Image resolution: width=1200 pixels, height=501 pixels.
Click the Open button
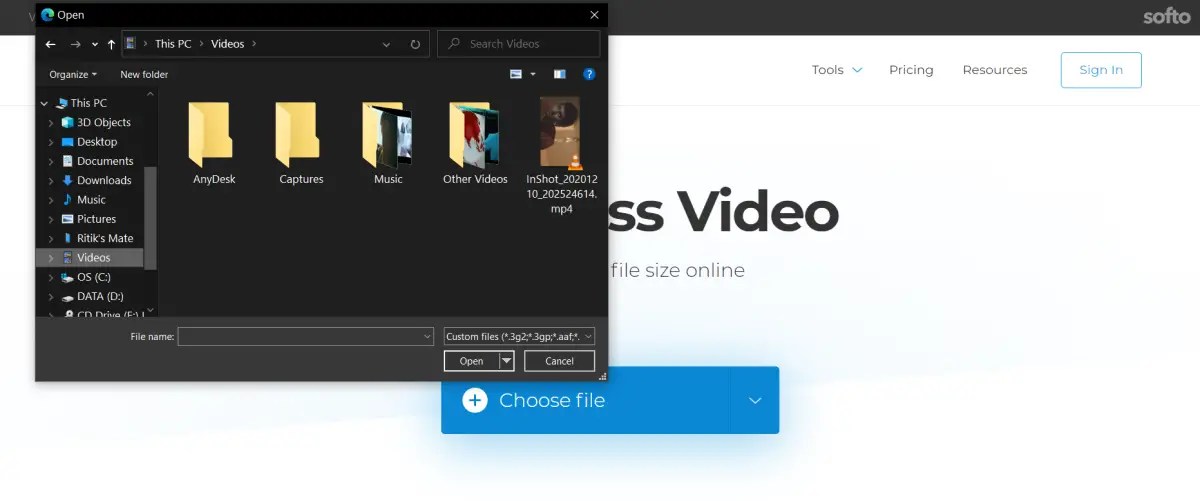(471, 361)
